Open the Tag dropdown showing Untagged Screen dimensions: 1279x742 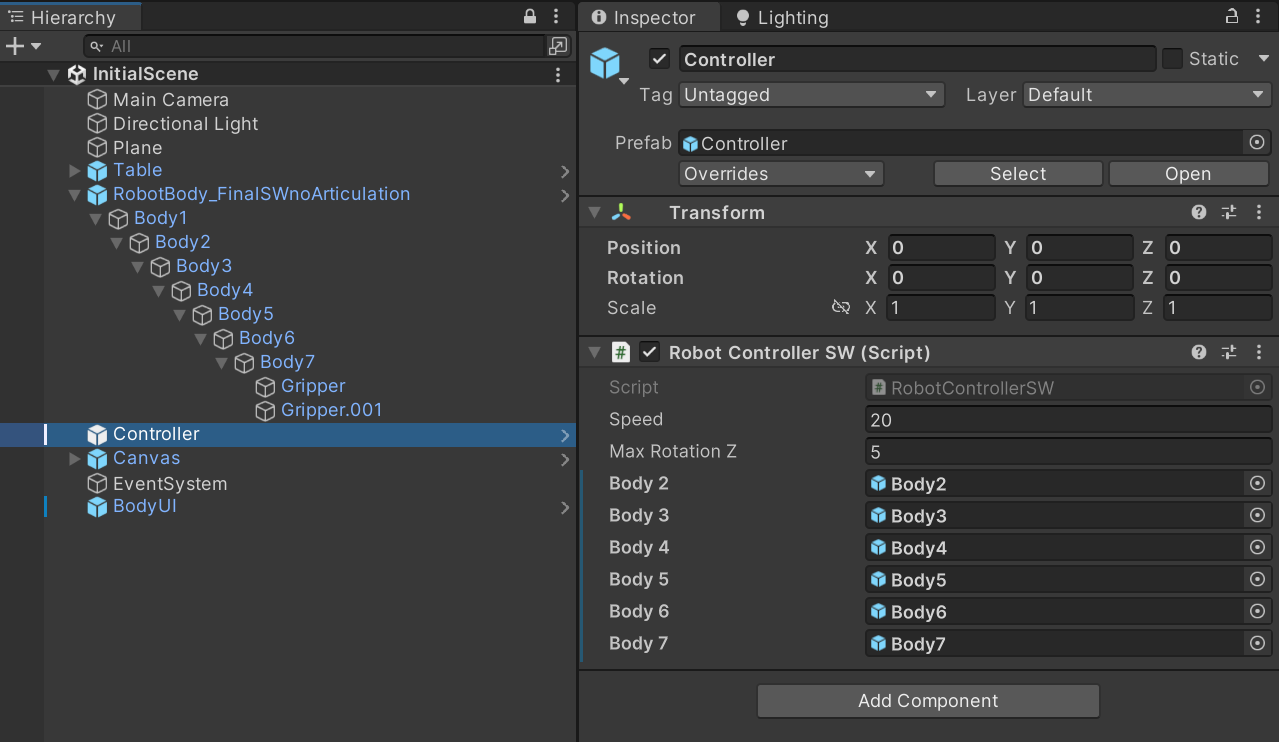point(811,95)
